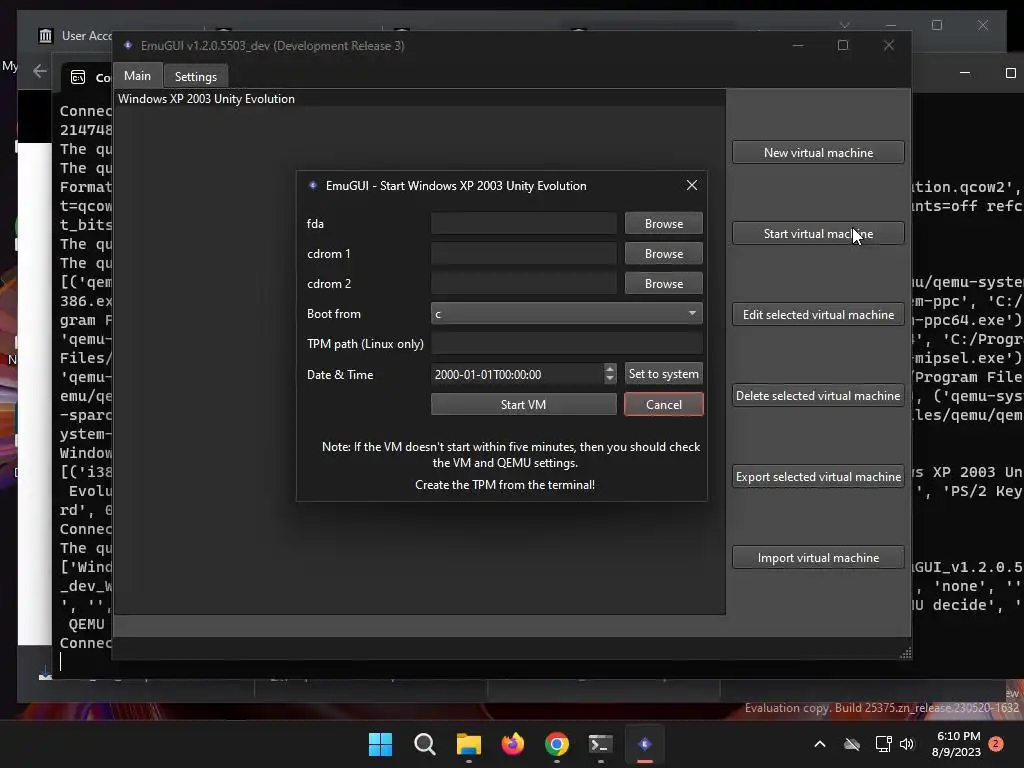This screenshot has width=1024, height=768.
Task: Open the clock and date panel
Action: [x=957, y=744]
